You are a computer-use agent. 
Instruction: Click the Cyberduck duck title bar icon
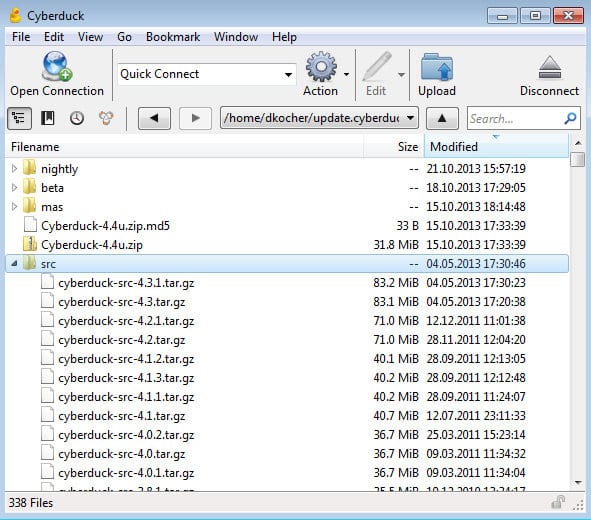click(x=15, y=15)
